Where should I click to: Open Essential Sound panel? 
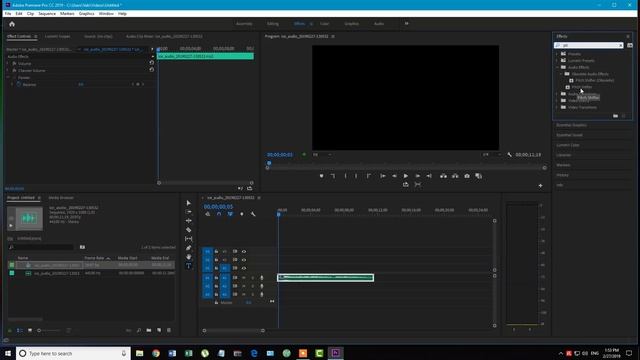coord(569,135)
